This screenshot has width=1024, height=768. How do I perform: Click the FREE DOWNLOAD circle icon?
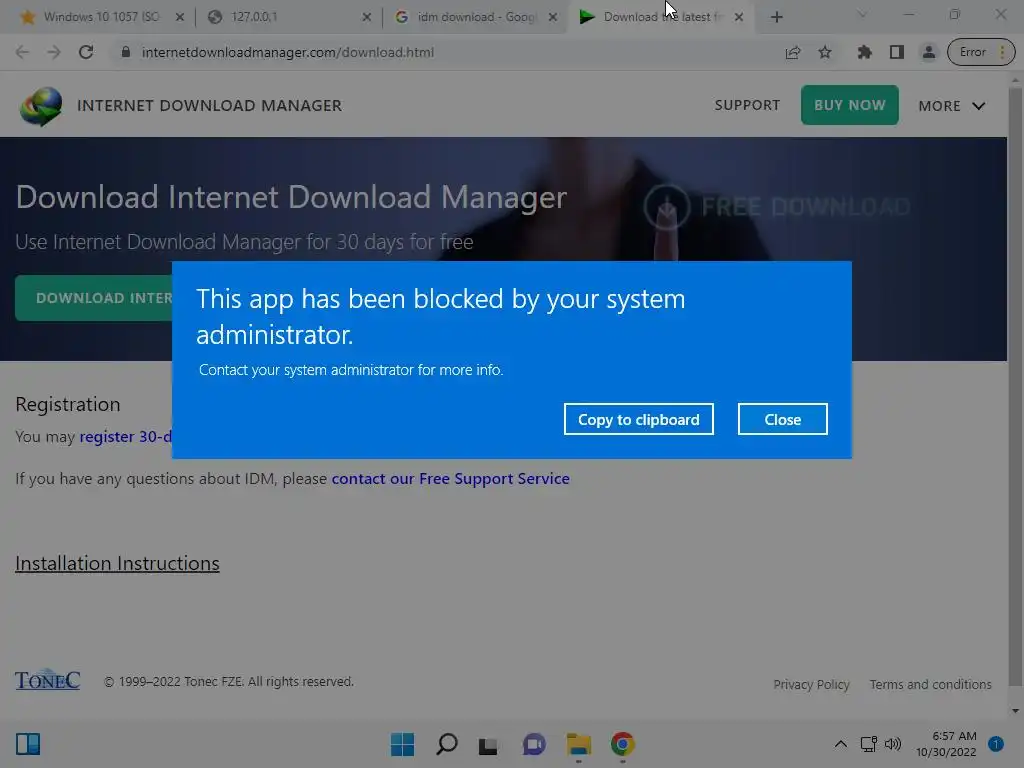click(x=667, y=207)
